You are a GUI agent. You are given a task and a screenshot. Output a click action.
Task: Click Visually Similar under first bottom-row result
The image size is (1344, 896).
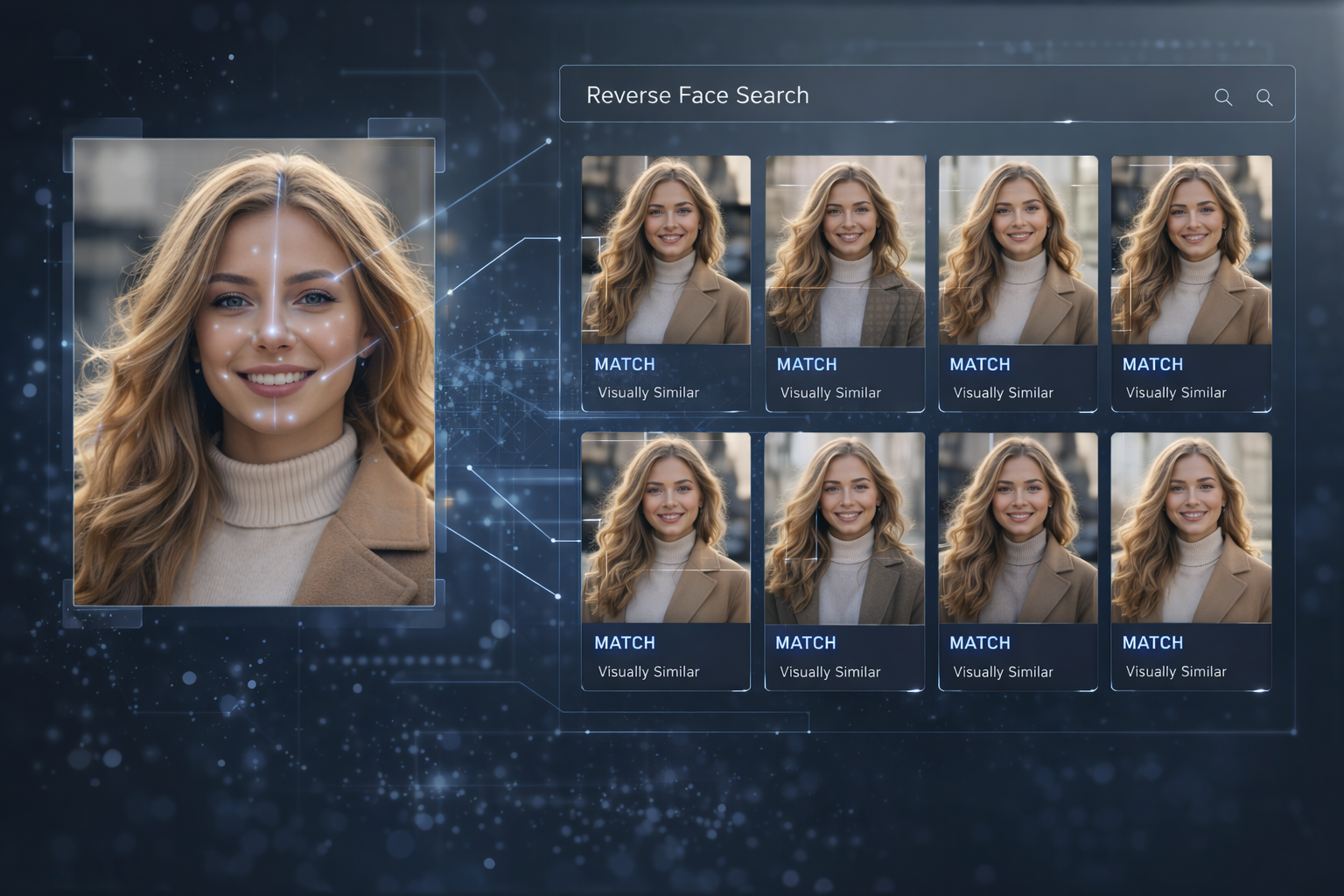(648, 672)
